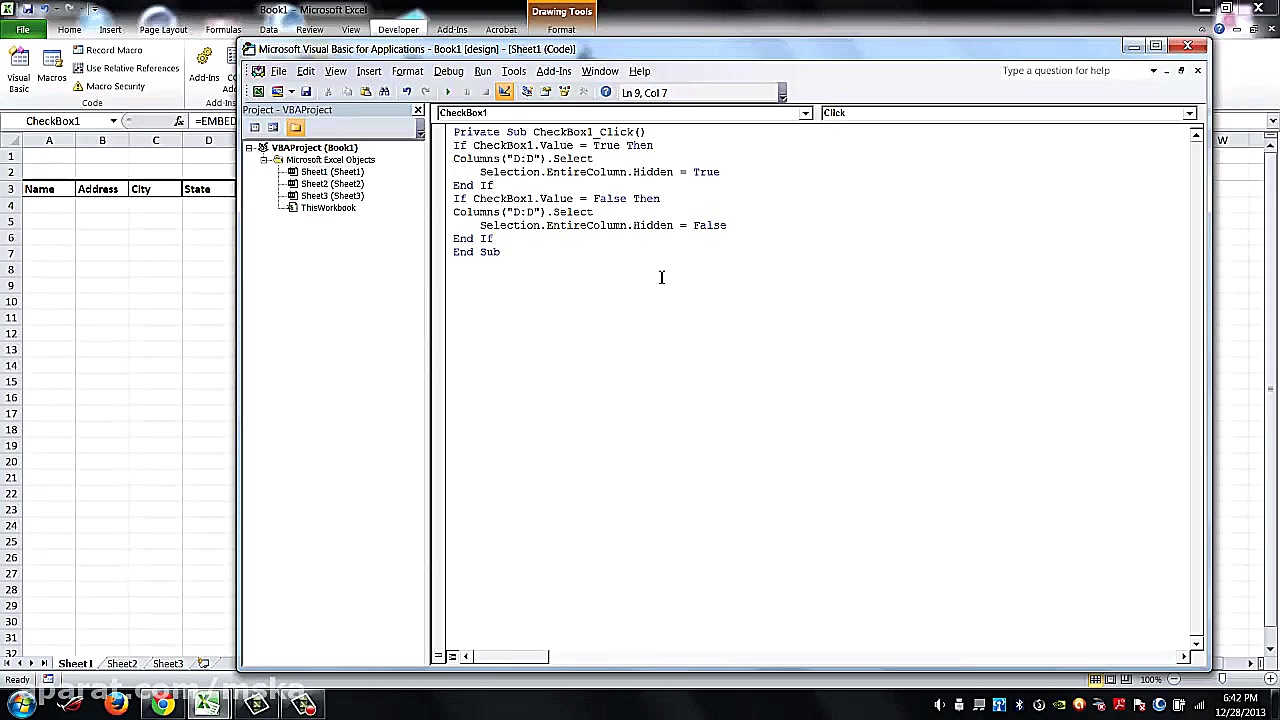
Task: Open the VBA Window menu
Action: tap(600, 71)
